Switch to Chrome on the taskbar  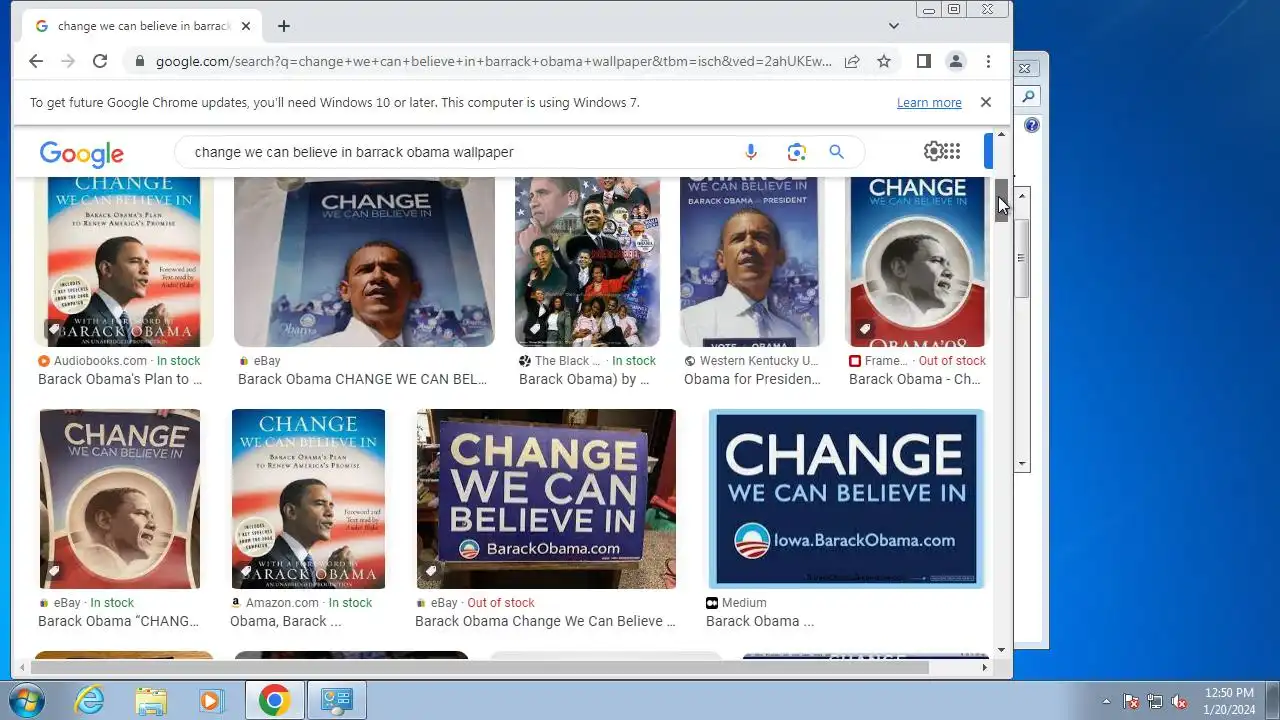(274, 700)
